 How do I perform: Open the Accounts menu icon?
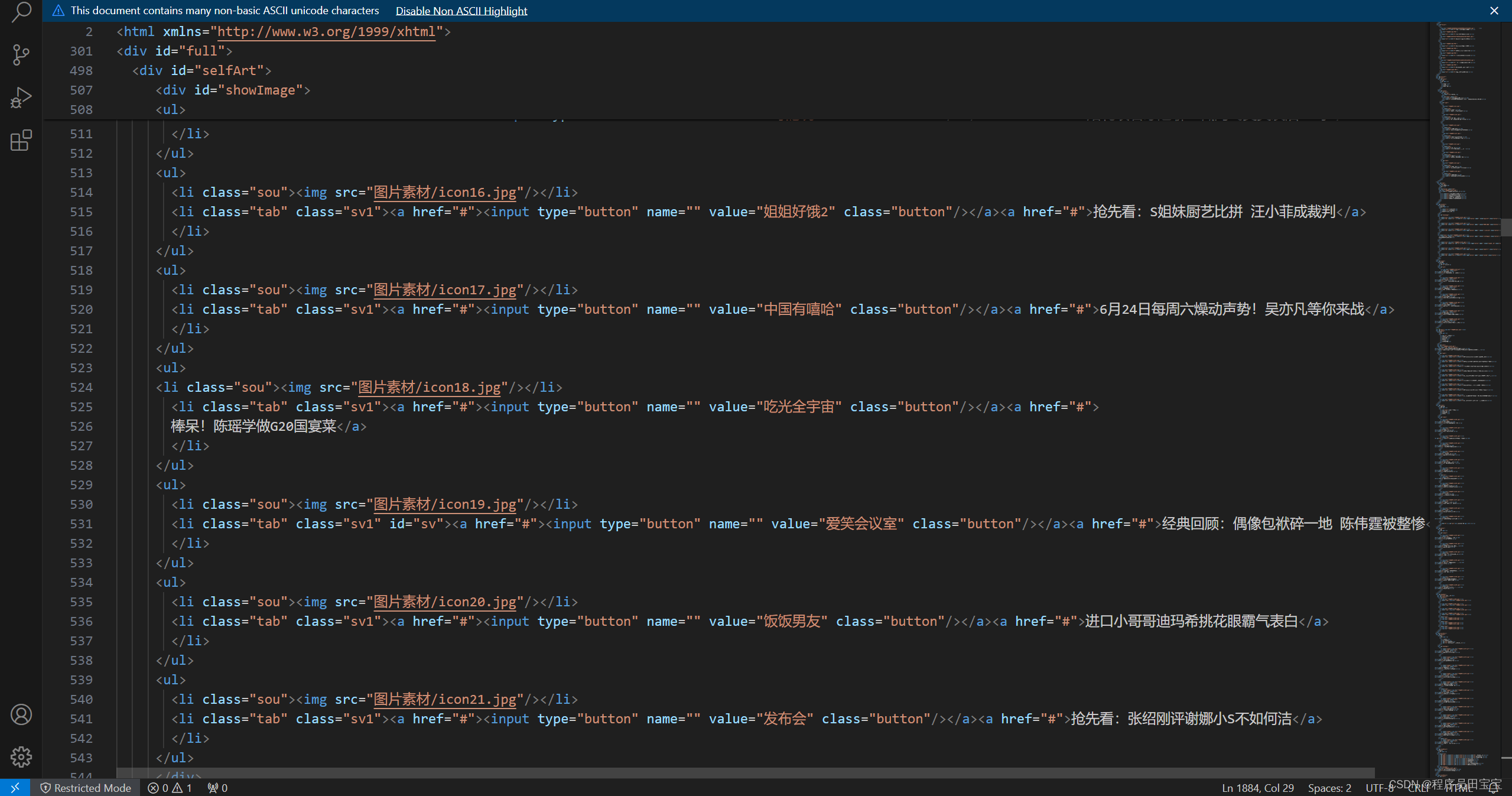click(x=21, y=714)
